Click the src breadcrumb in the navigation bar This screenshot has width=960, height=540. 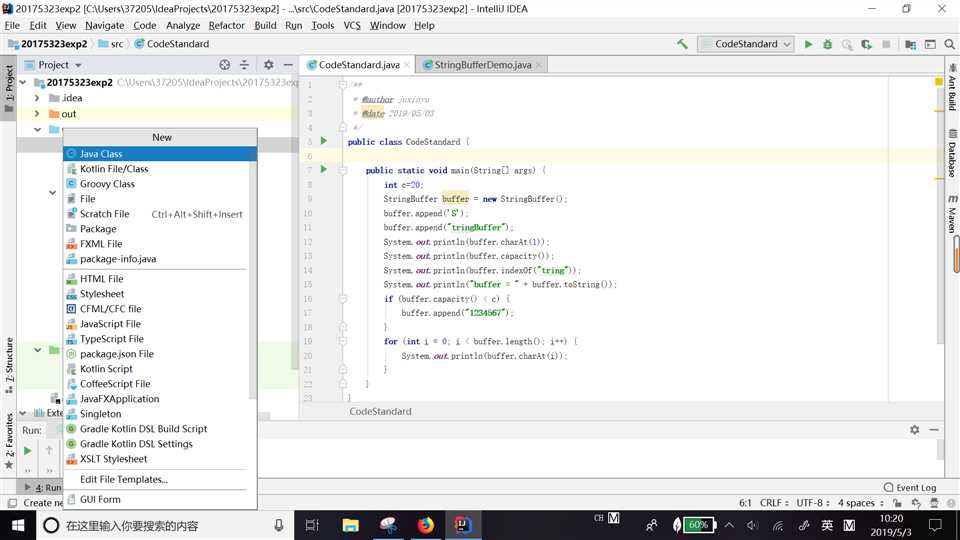click(111, 44)
